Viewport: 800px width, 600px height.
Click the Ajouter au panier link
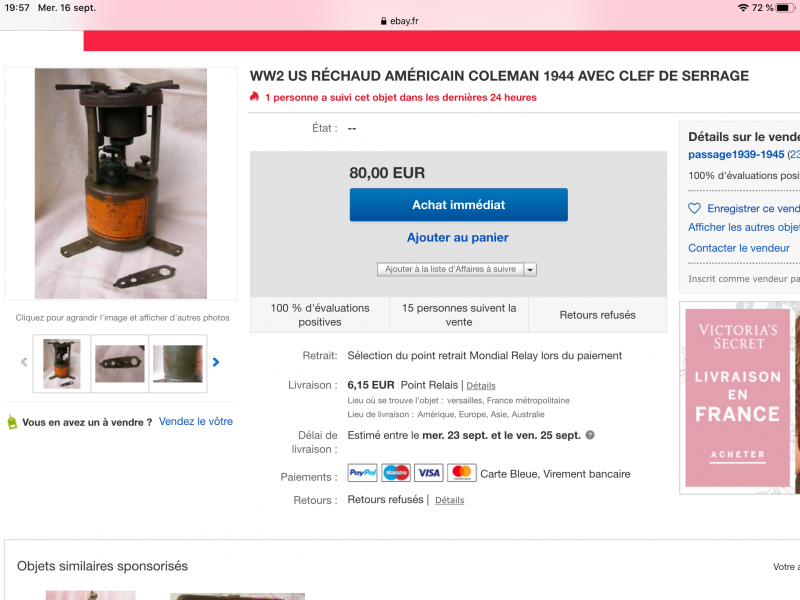click(x=458, y=237)
